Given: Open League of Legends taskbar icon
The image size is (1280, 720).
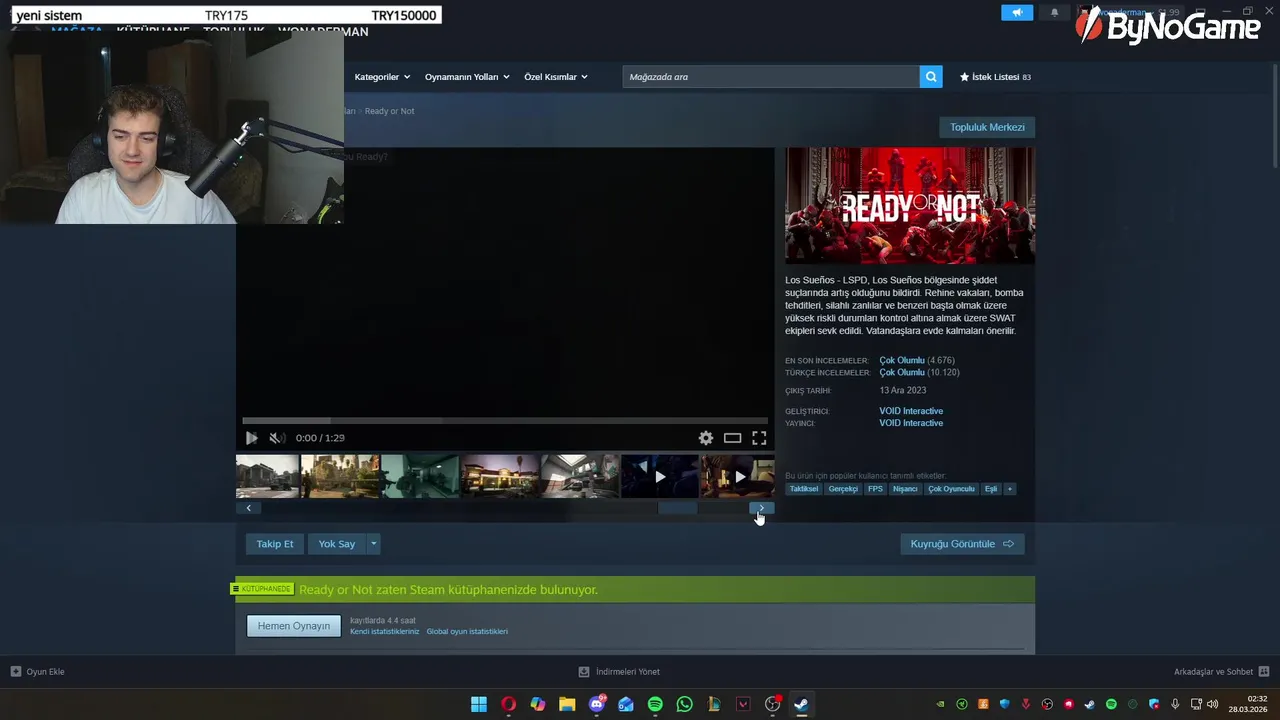Looking at the screenshot, I should (x=714, y=704).
